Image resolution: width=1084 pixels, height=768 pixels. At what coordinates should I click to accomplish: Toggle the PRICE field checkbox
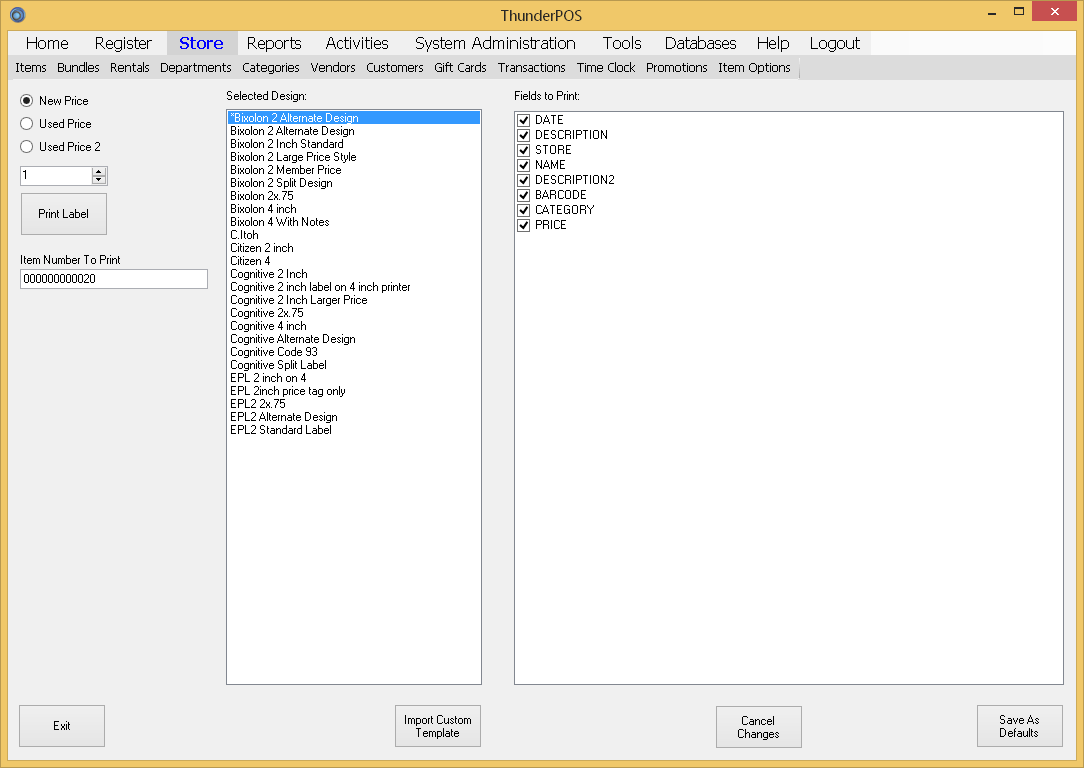click(524, 225)
